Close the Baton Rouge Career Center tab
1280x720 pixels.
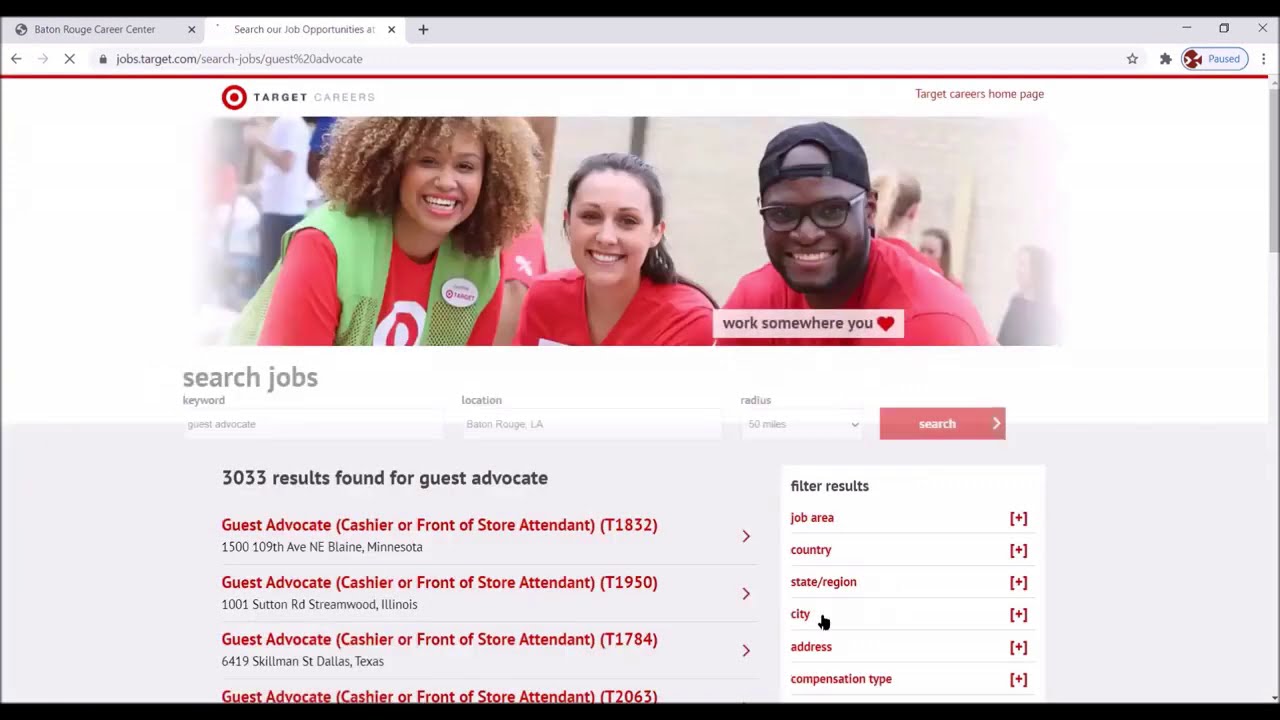click(192, 29)
